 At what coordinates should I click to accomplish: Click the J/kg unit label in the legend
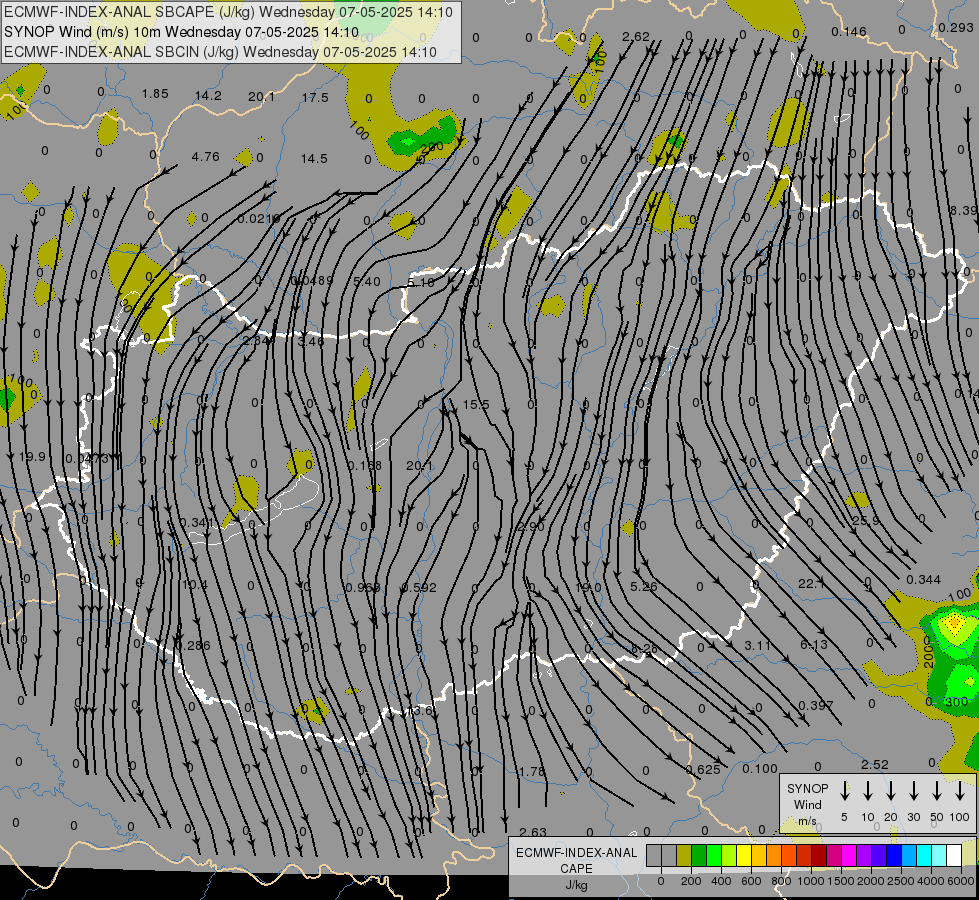(x=576, y=885)
